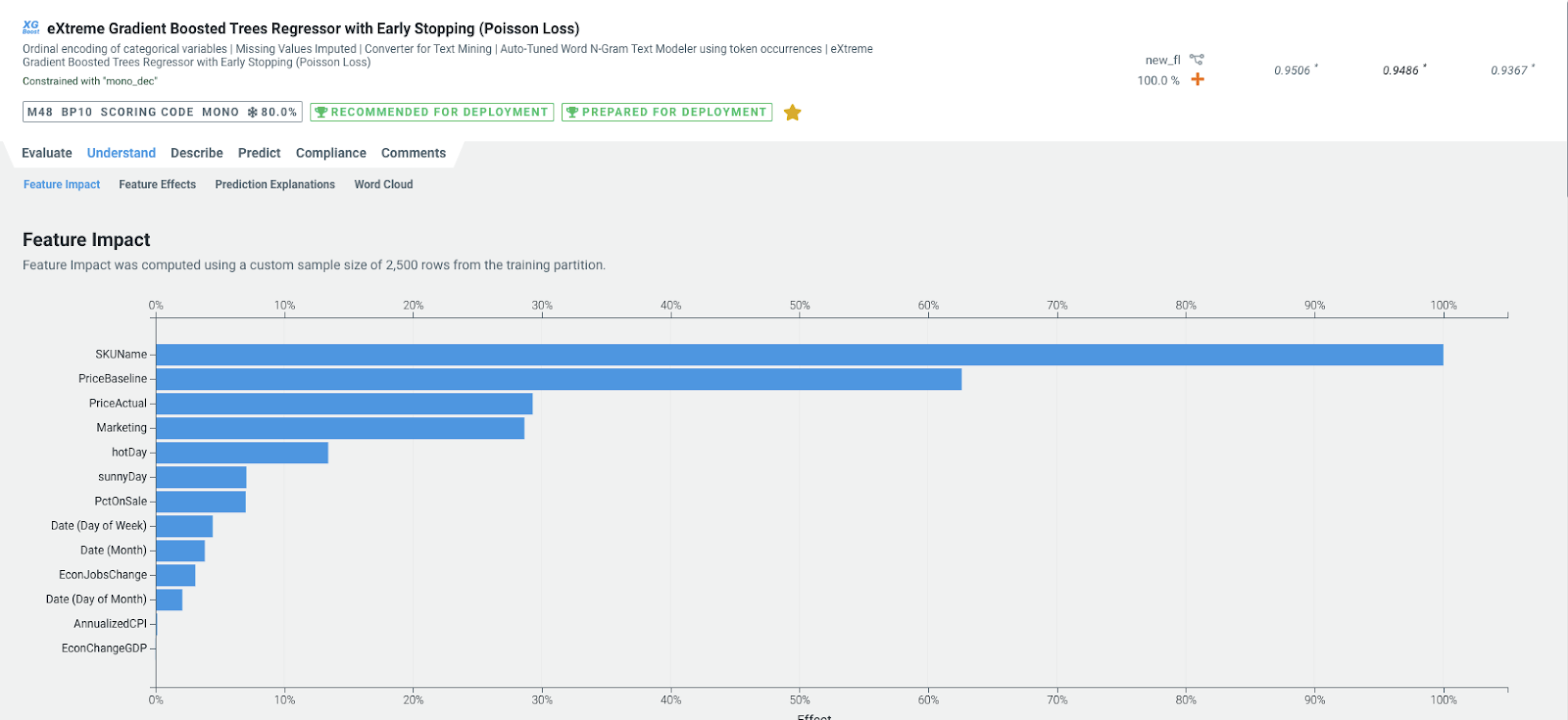
Task: Click the trophy icon in Recommended for Deployment
Action: point(321,112)
